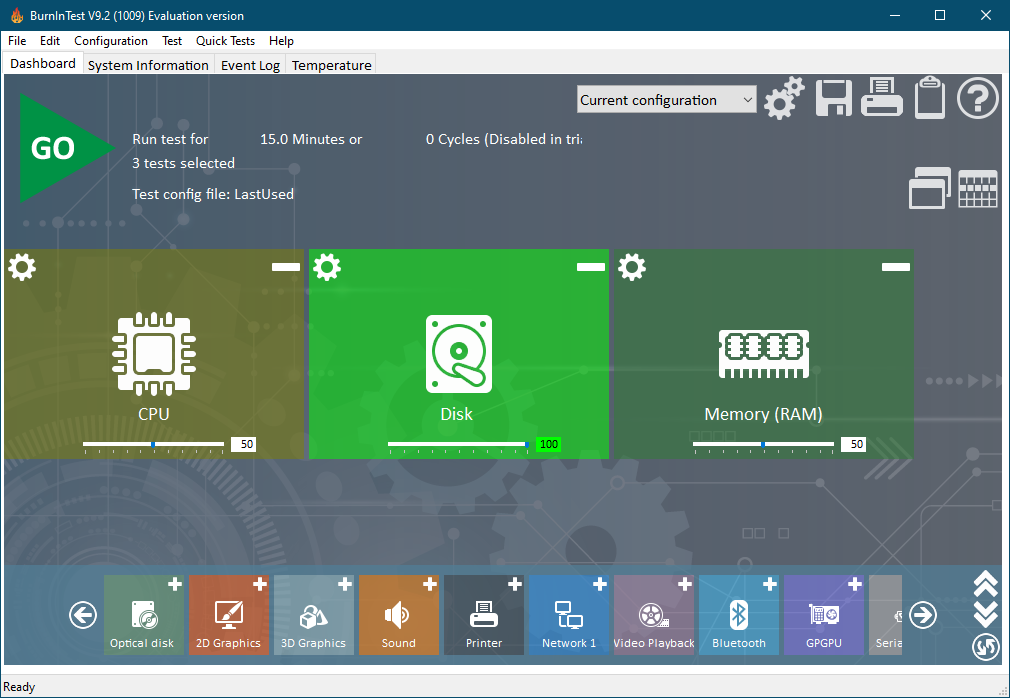Open help with the question mark icon
The height and width of the screenshot is (698, 1010).
(977, 98)
